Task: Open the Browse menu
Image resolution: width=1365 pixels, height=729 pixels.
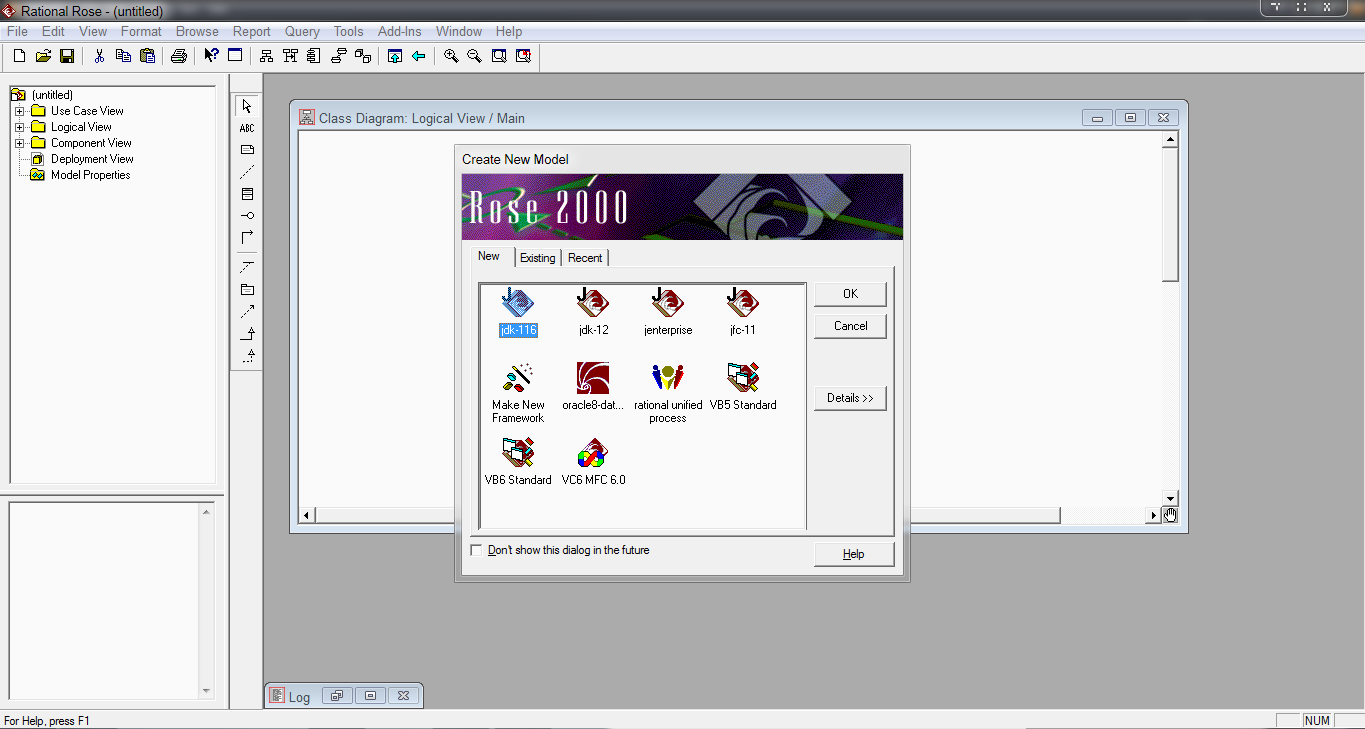Action: 197,31
